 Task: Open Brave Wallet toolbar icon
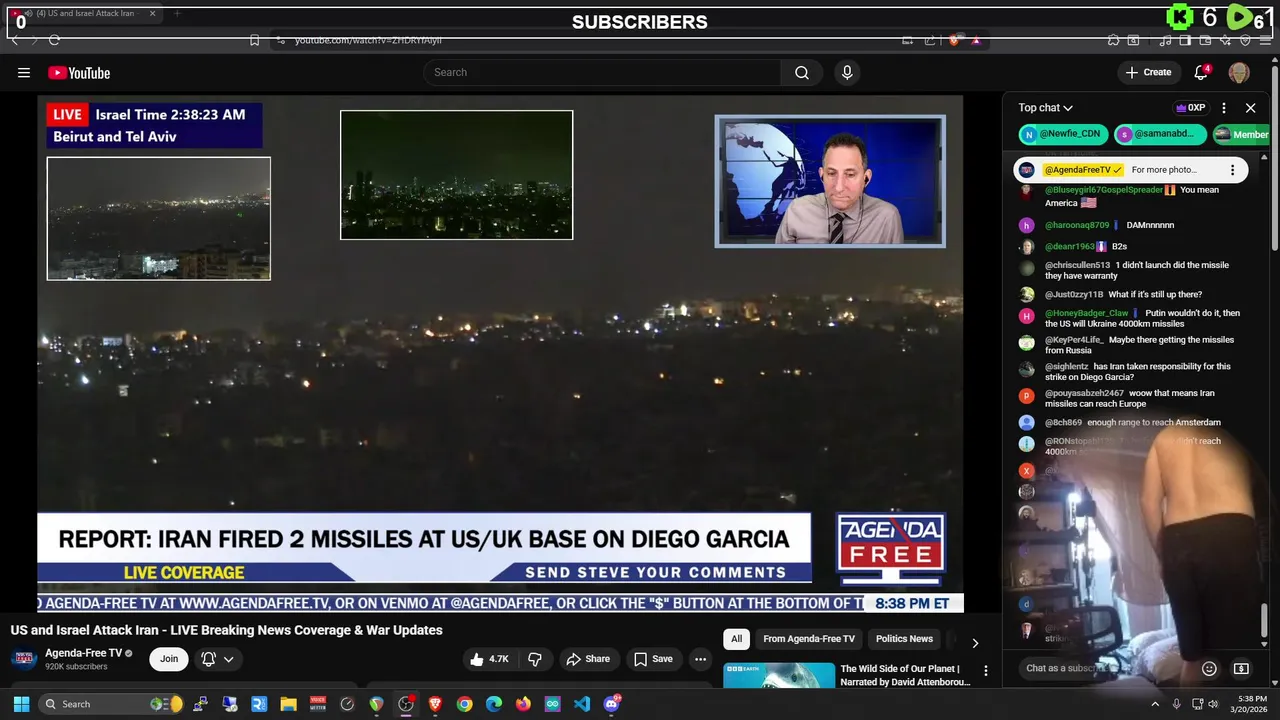[1205, 40]
